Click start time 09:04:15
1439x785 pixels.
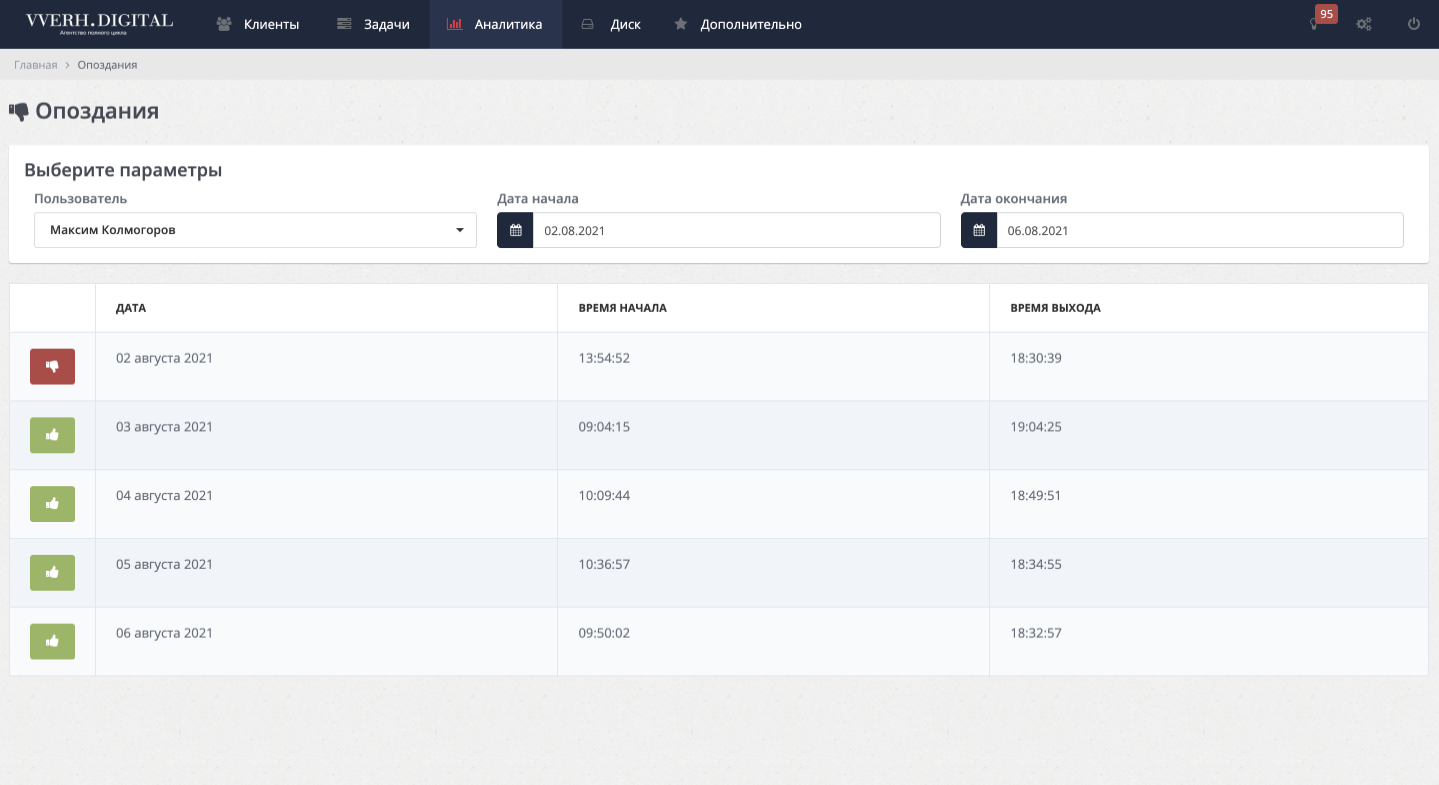coord(604,427)
